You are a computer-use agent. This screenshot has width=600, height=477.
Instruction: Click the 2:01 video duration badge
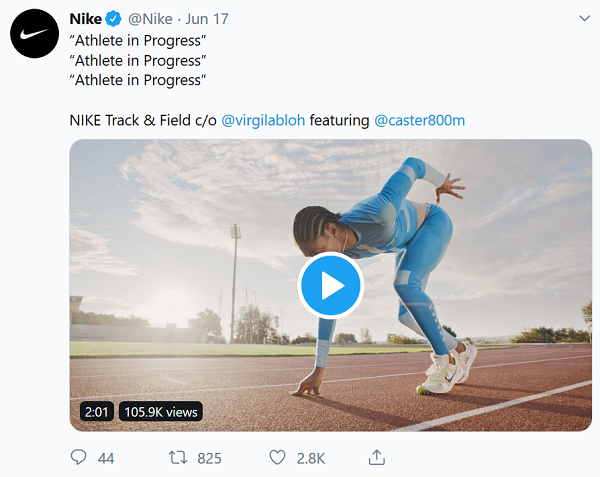click(96, 411)
